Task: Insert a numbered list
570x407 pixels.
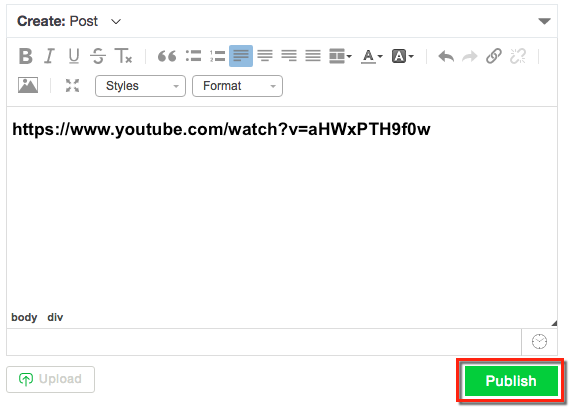Action: pyautogui.click(x=217, y=56)
